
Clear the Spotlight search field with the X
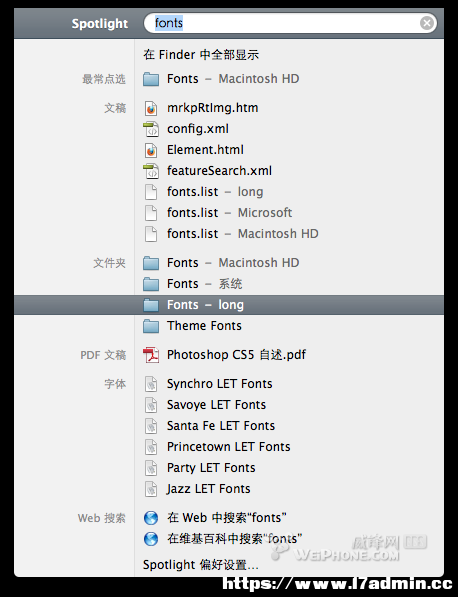pos(427,23)
